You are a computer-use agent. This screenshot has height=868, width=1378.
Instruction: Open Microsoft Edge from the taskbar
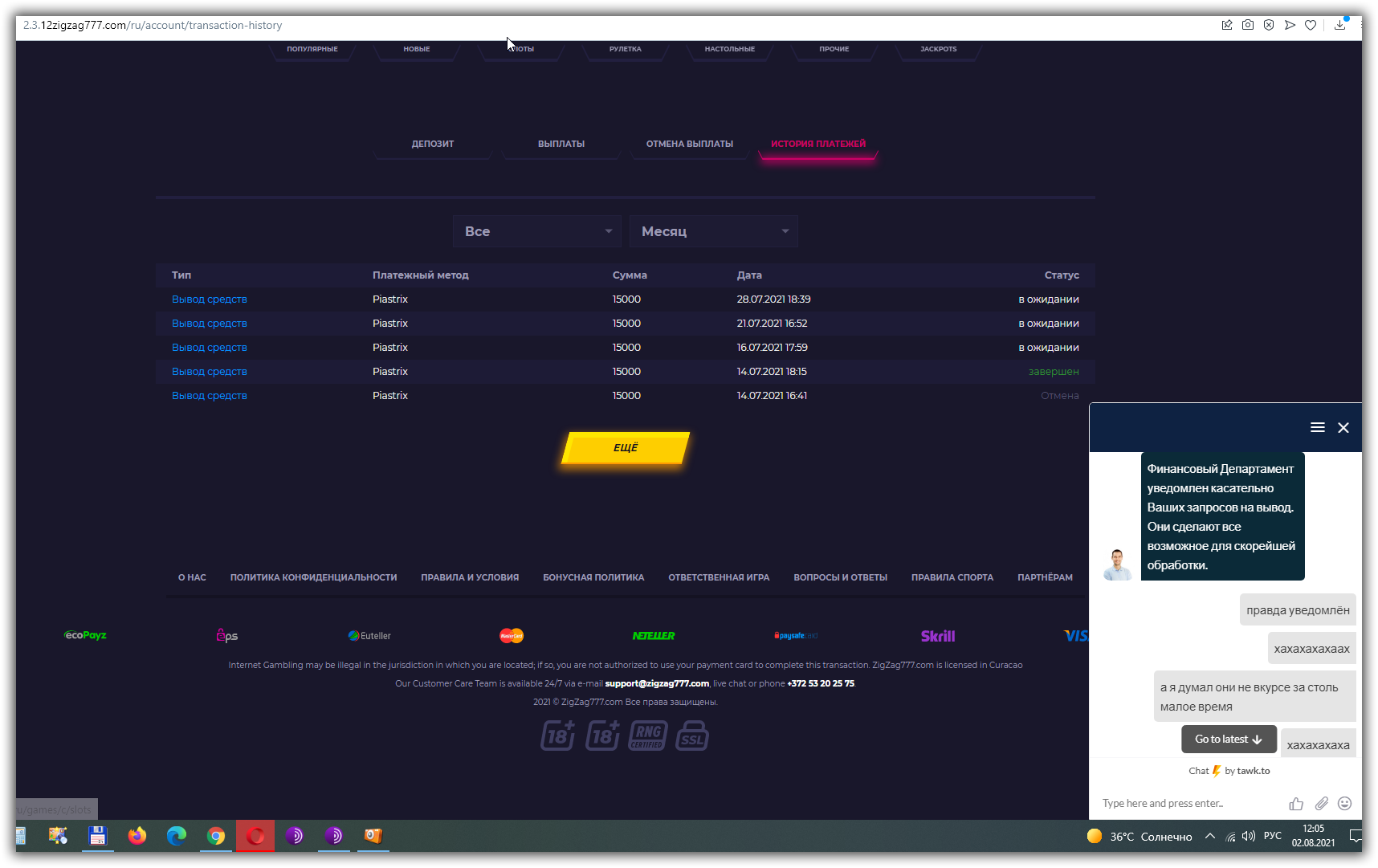pos(177,836)
